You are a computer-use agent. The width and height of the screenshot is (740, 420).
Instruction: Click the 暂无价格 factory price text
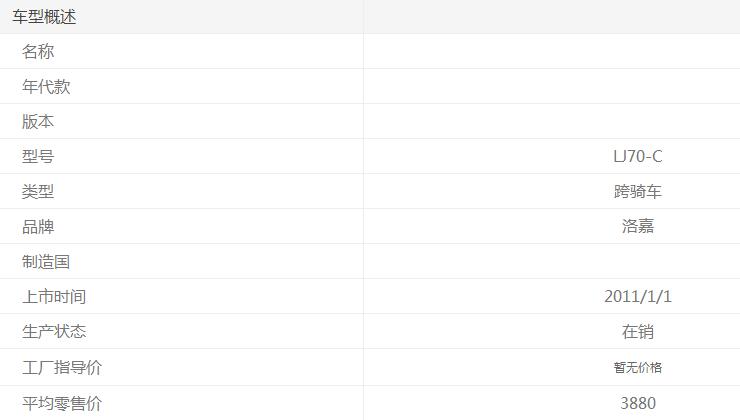pos(638,368)
